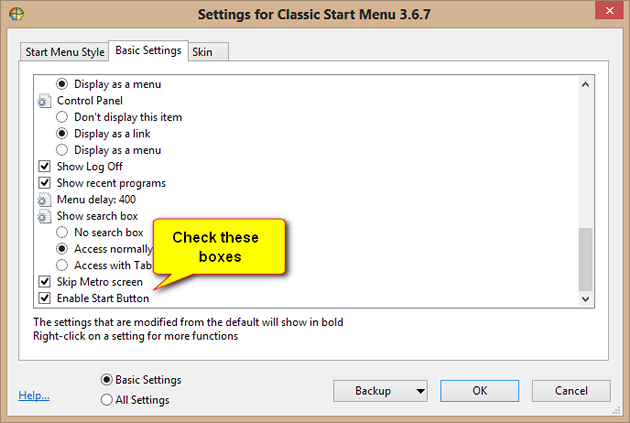Choose the No search box option

point(62,232)
